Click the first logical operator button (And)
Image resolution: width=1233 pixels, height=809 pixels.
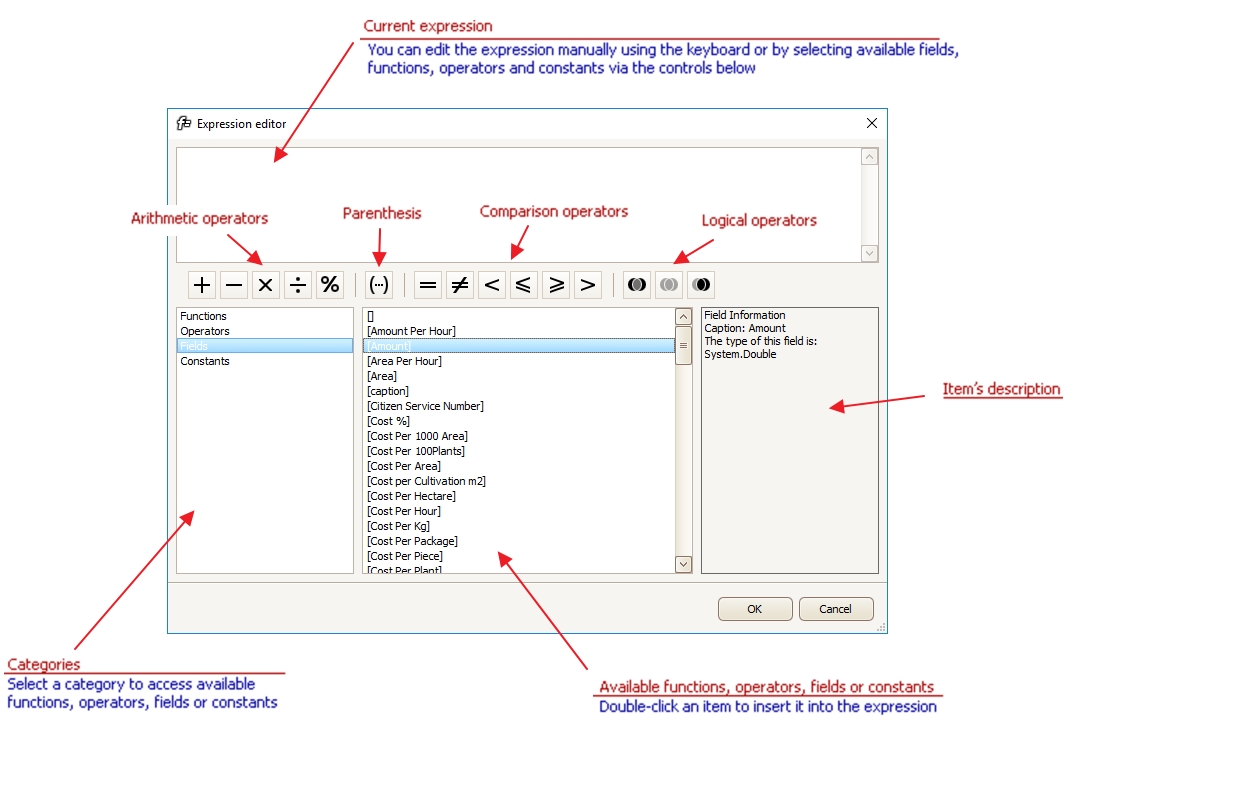tap(637, 285)
